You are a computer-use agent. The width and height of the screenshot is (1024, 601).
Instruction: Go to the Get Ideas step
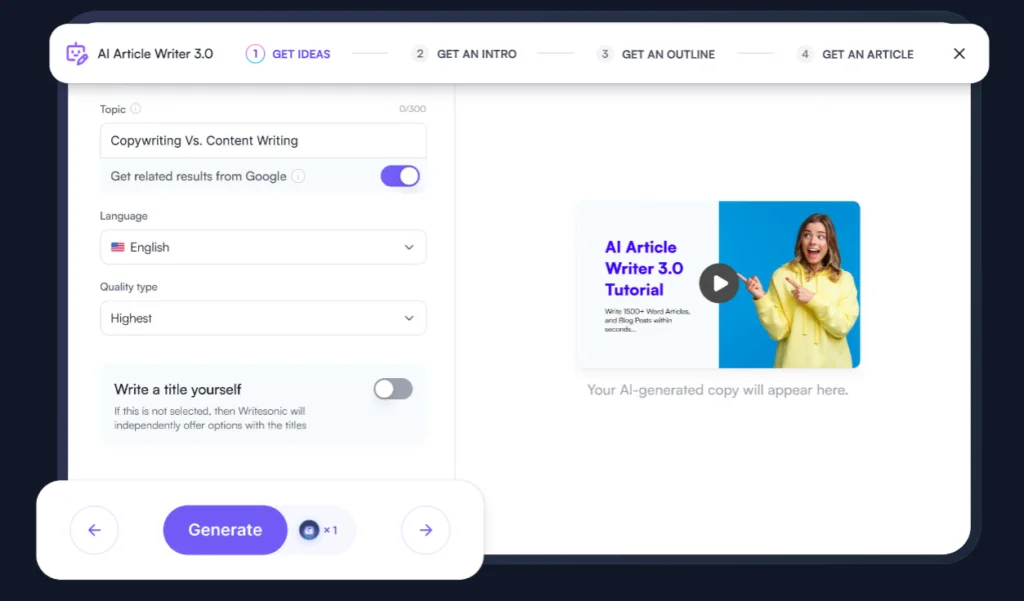[x=288, y=54]
